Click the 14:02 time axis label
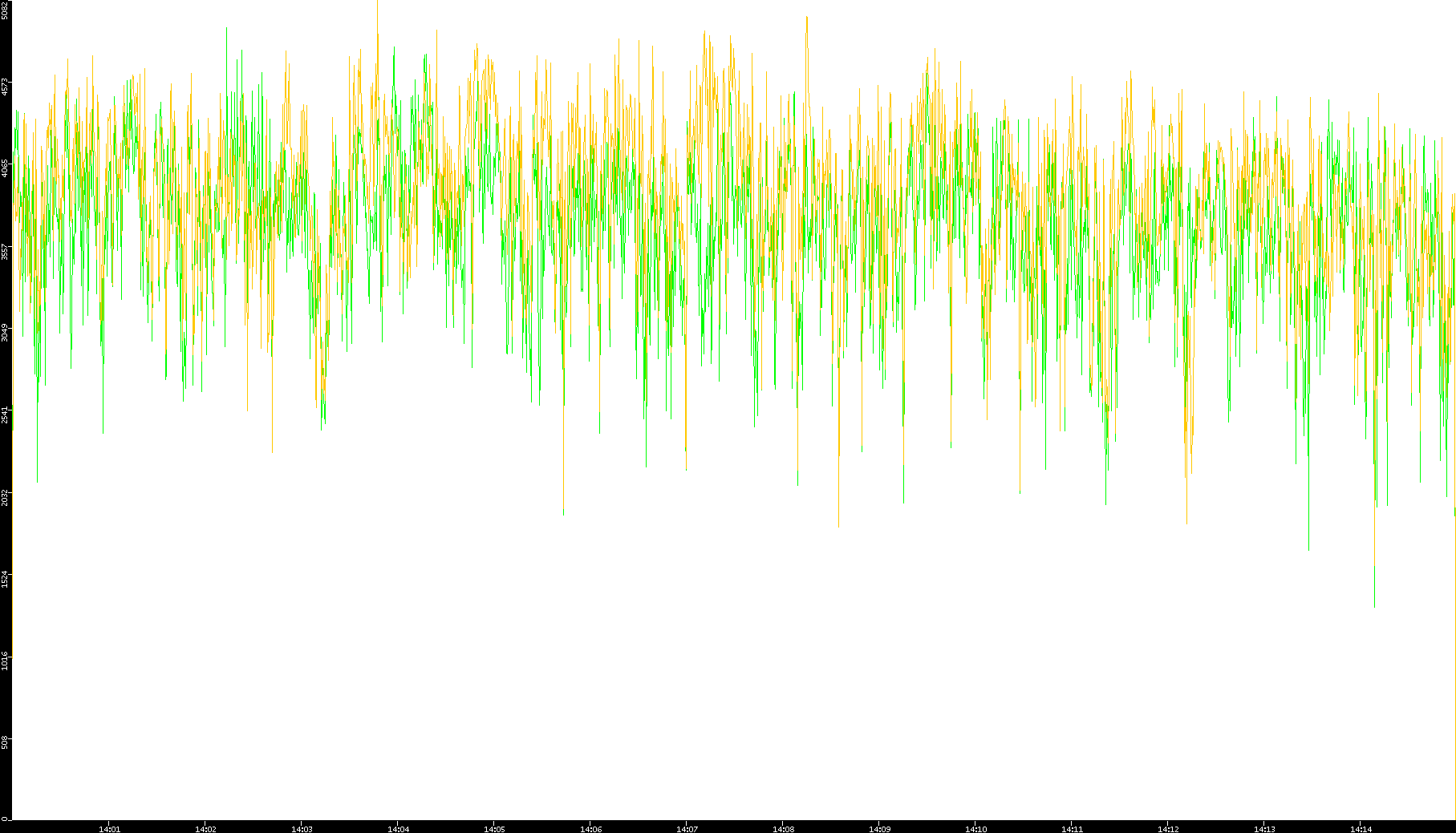This screenshot has height=833, width=1456. coord(205,829)
